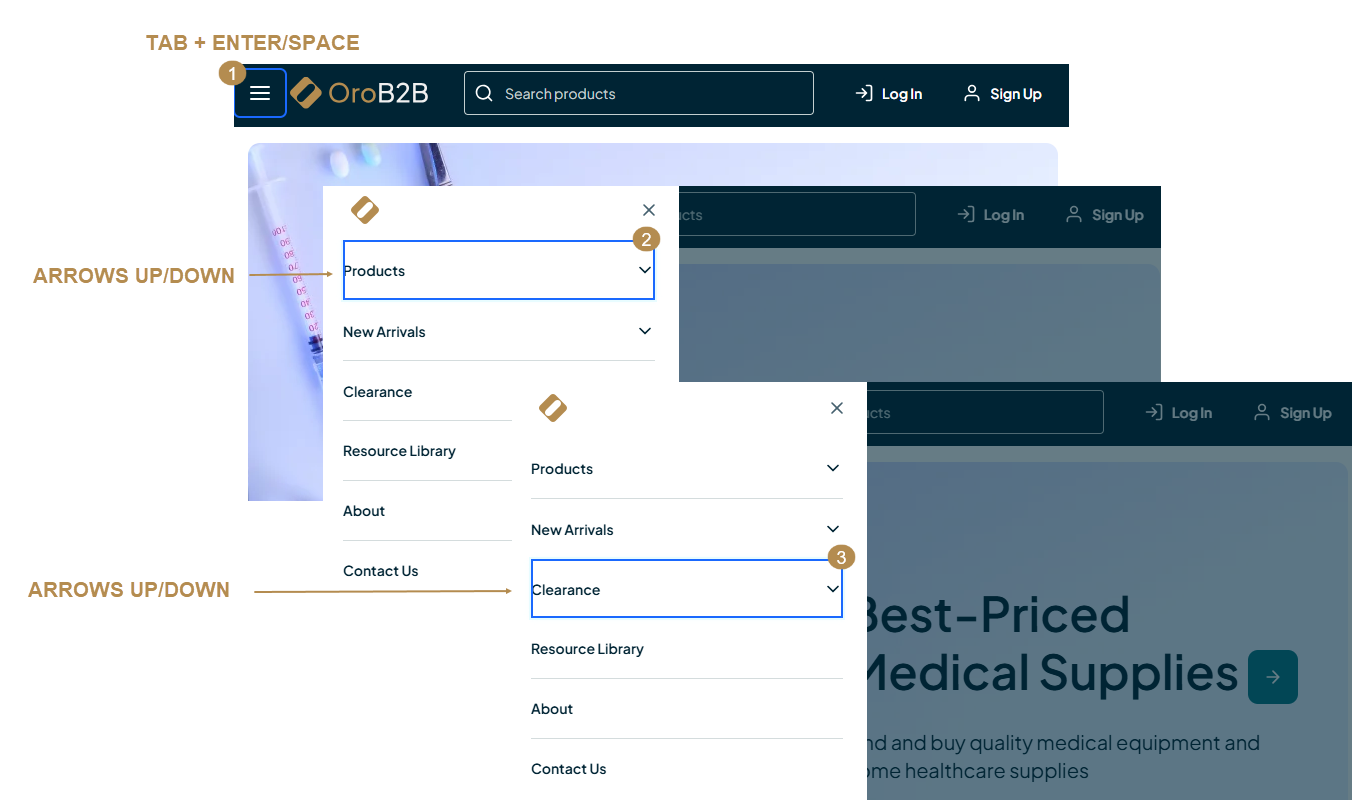Expand New Arrivals directly below the highlighted Products item
Screen dimensions: 1352x800
click(x=645, y=331)
